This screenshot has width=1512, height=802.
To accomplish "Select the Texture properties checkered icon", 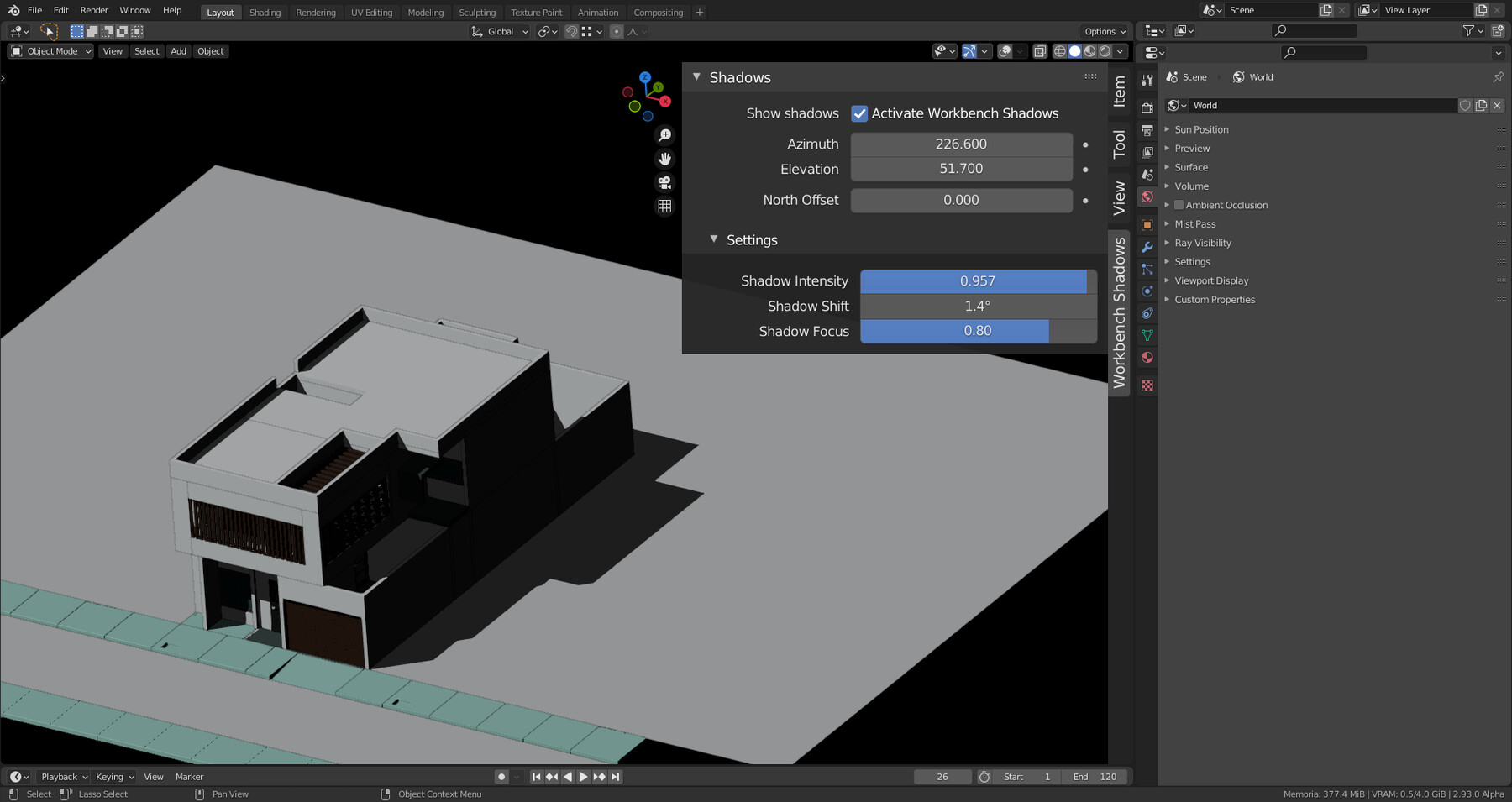I will (x=1147, y=385).
